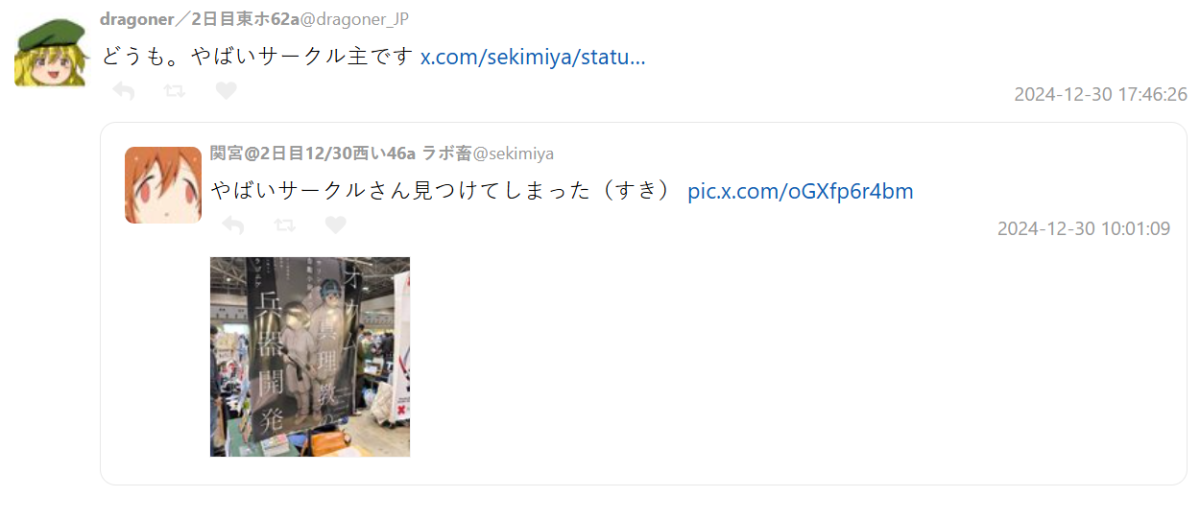The height and width of the screenshot is (520, 1200).
Task: Open the x.com/sekimiya/statu... link
Action: click(533, 56)
